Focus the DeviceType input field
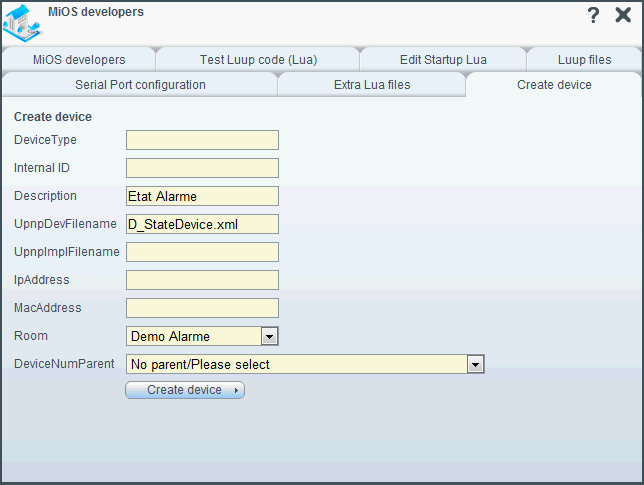 pos(202,140)
